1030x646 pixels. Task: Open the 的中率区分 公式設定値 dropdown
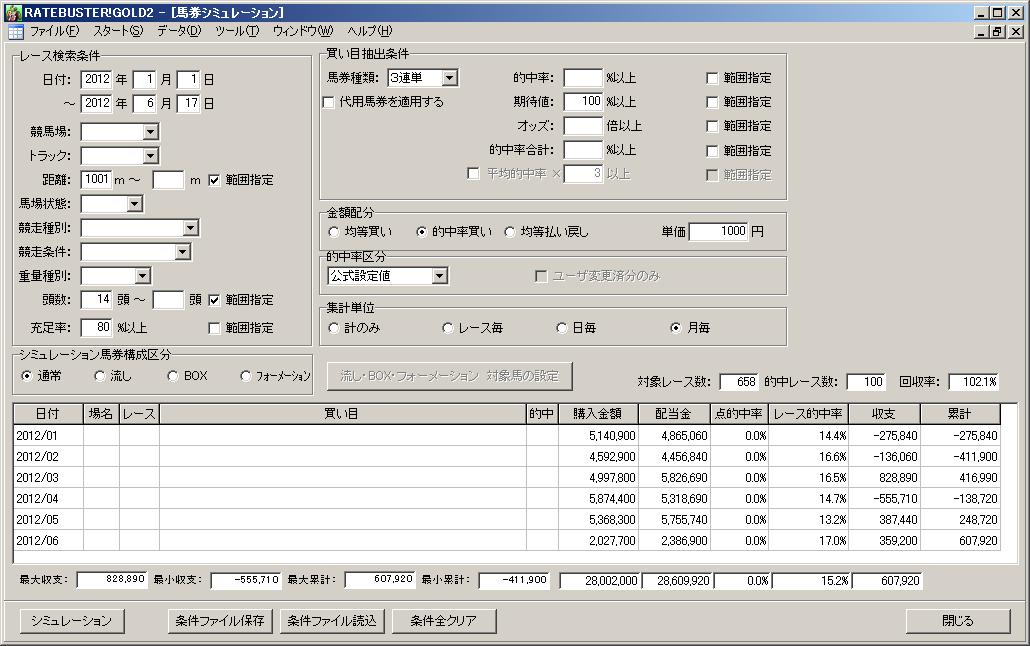tap(439, 276)
